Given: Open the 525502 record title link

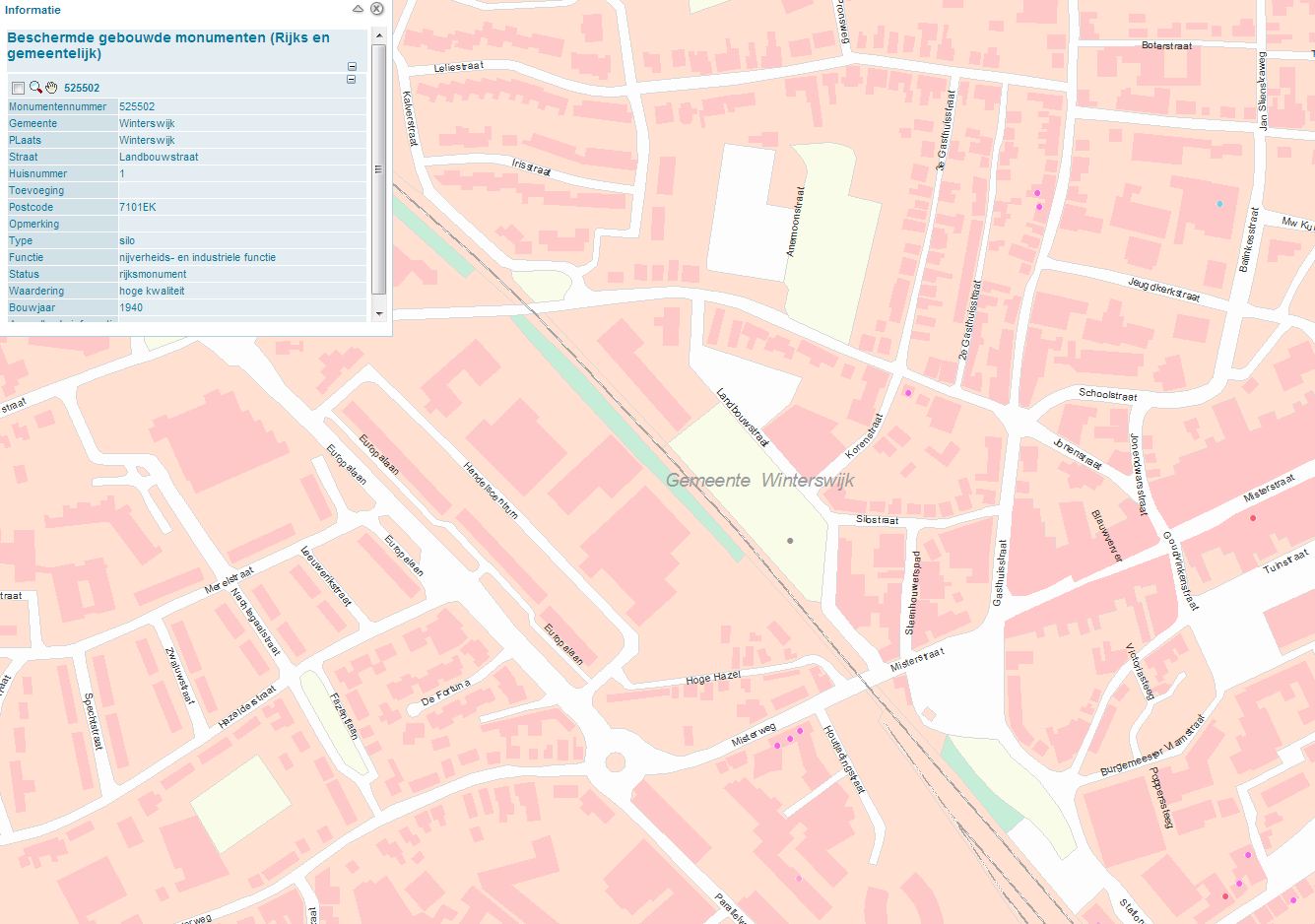Looking at the screenshot, I should pyautogui.click(x=82, y=89).
